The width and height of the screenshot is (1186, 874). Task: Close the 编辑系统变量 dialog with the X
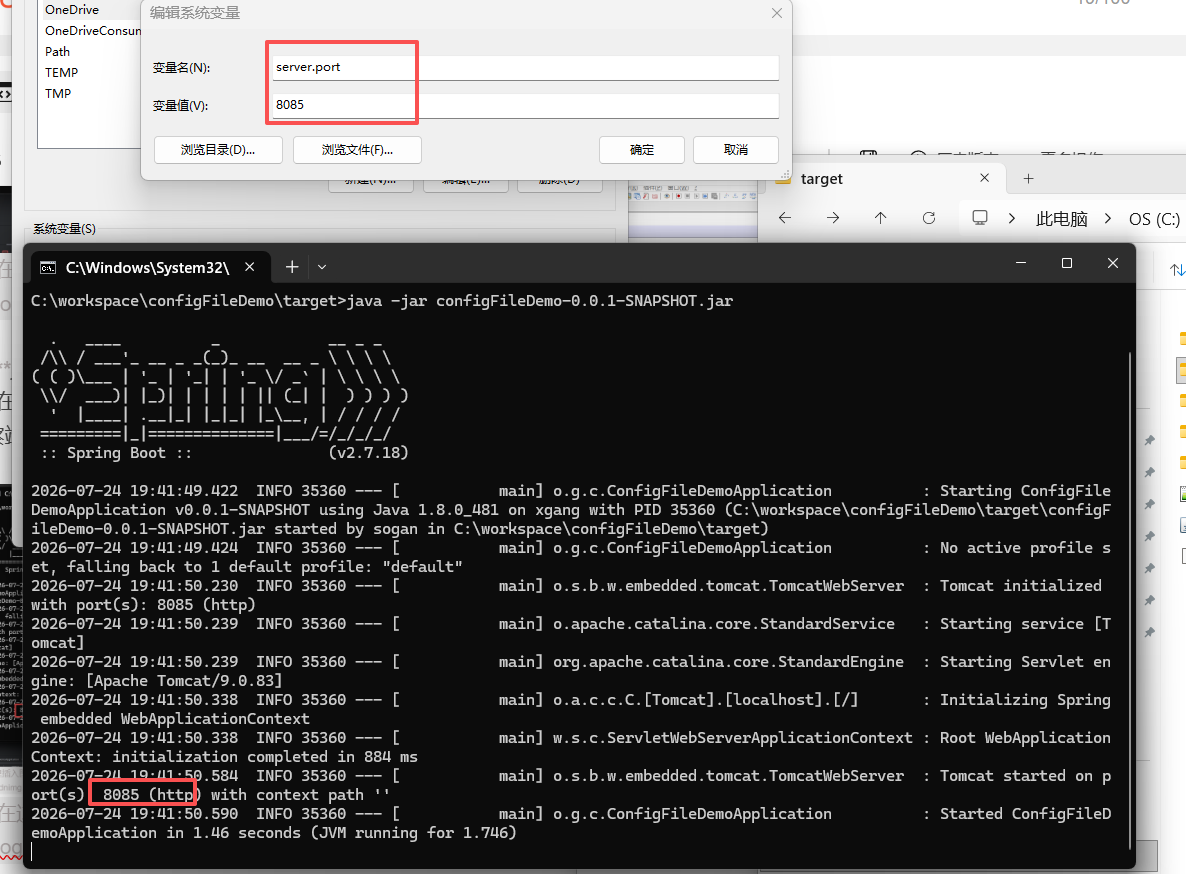(x=777, y=13)
